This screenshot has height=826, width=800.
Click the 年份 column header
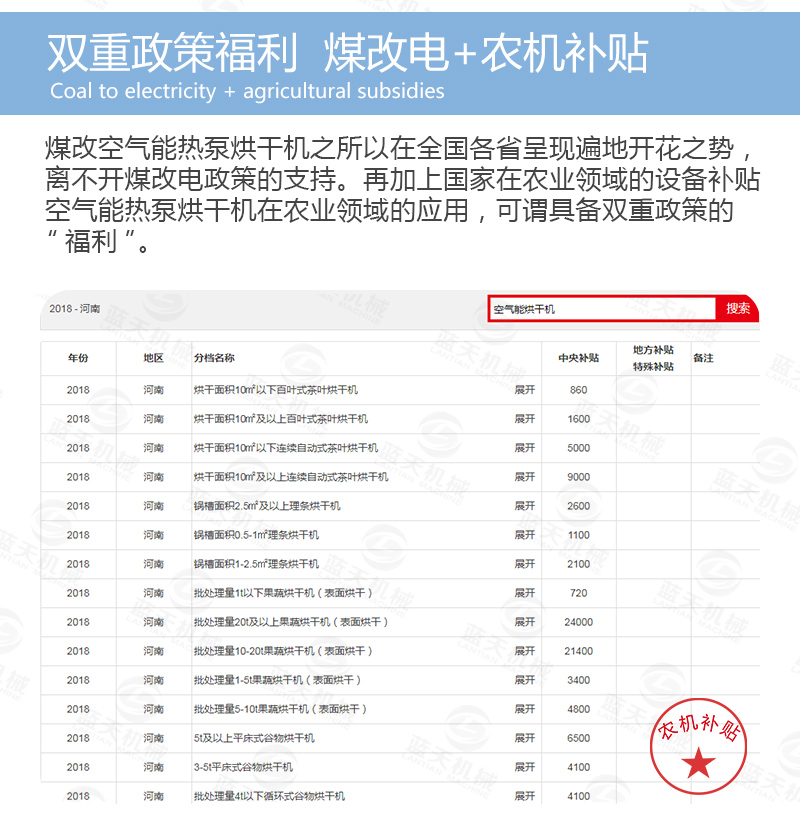pyautogui.click(x=78, y=358)
